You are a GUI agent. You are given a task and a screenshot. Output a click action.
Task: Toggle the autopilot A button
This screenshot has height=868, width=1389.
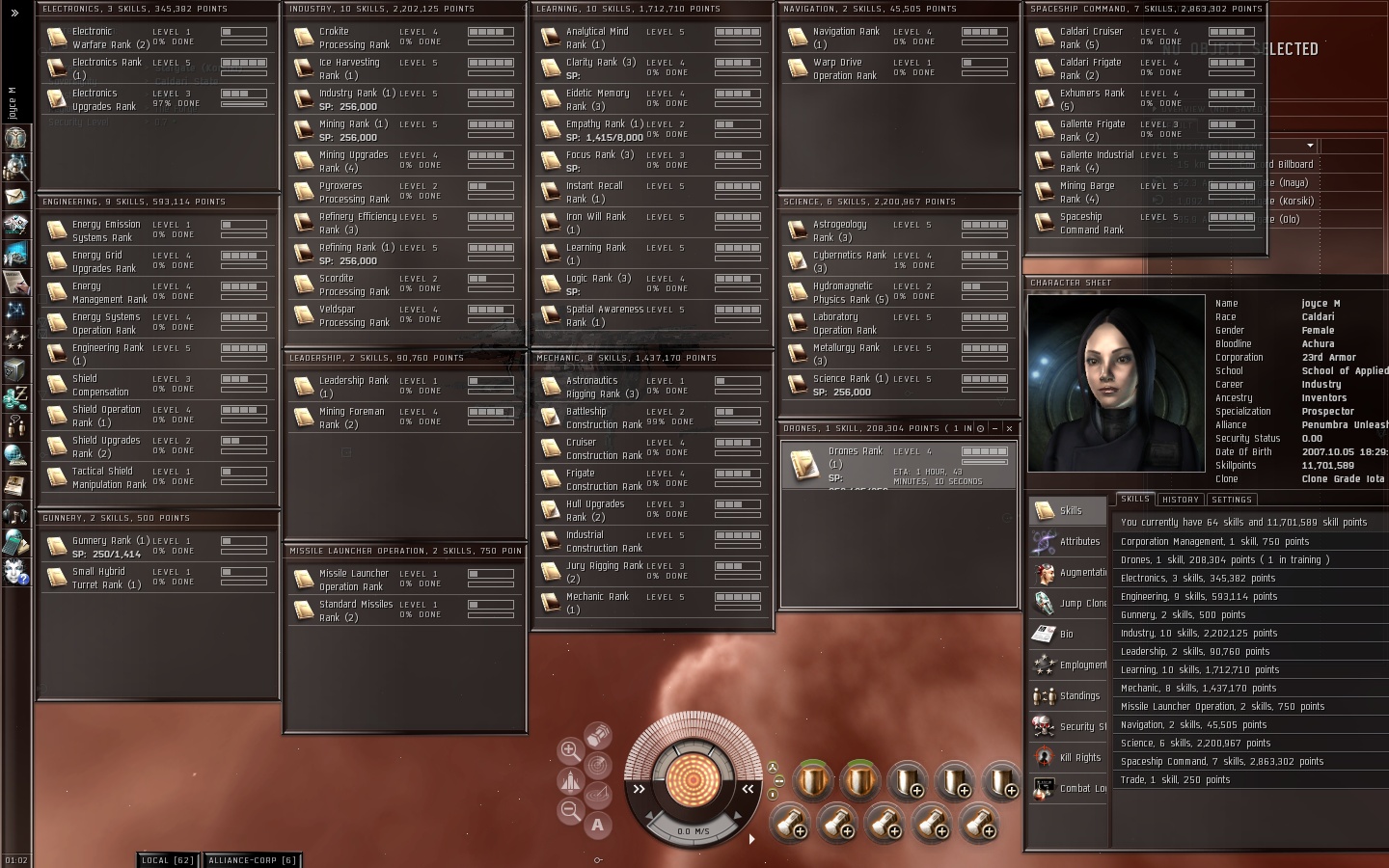point(598,825)
